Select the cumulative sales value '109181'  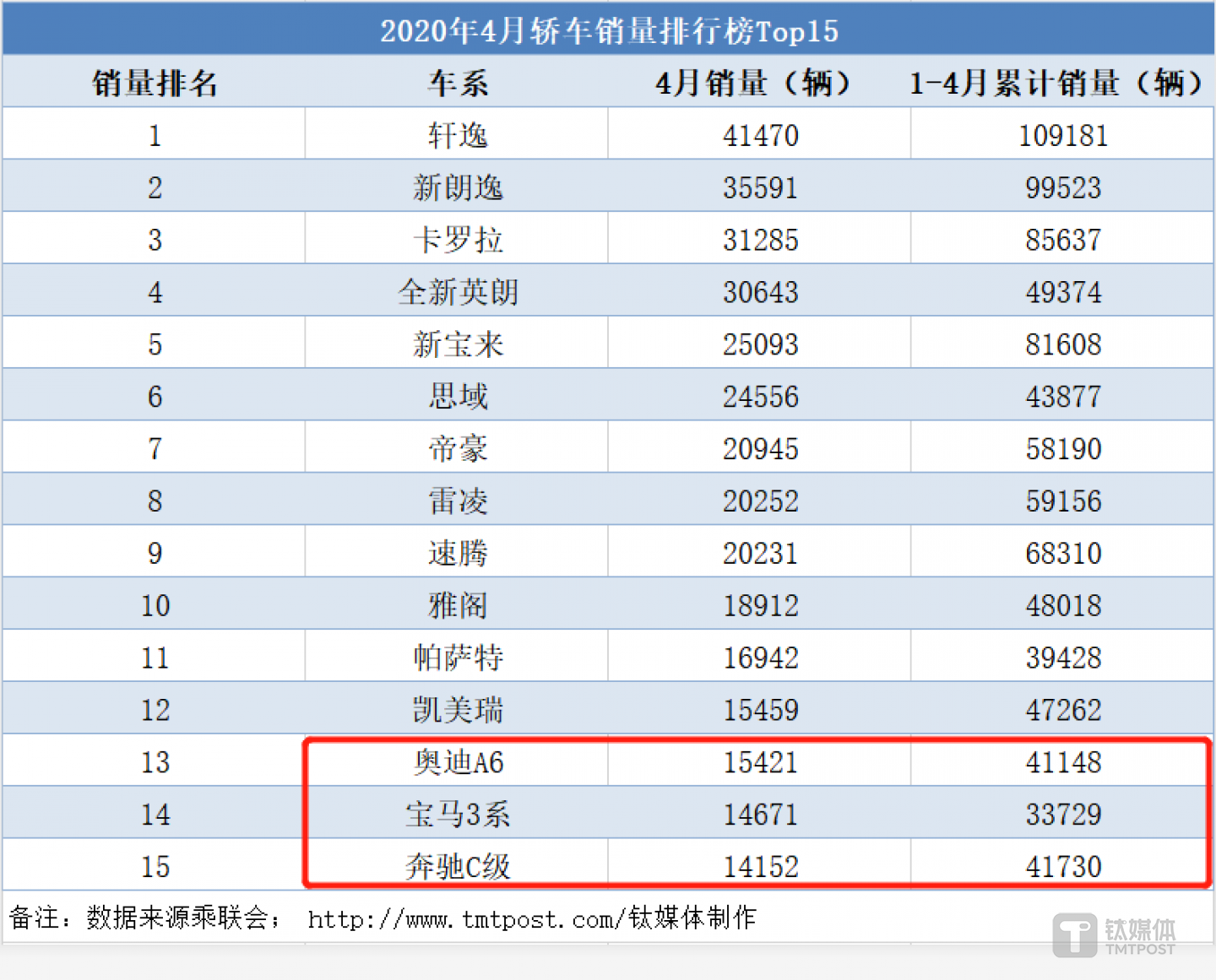click(x=1063, y=135)
